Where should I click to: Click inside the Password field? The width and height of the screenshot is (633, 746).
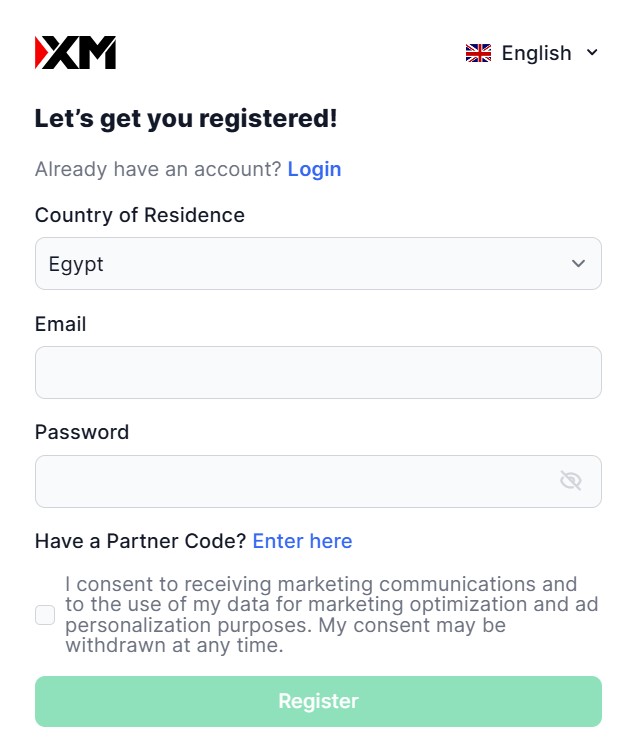pyautogui.click(x=290, y=481)
